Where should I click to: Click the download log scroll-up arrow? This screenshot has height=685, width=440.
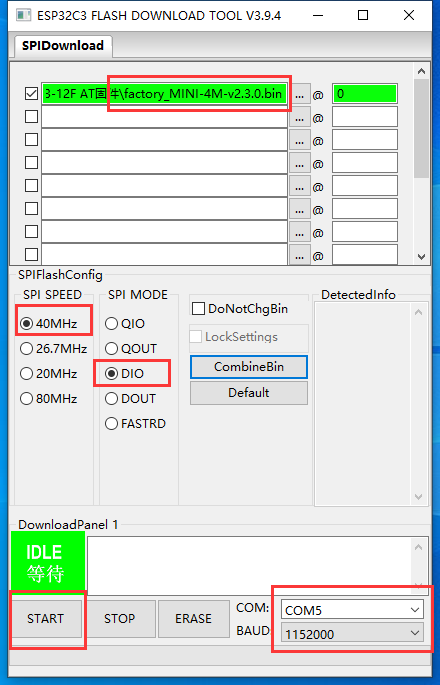pos(418,547)
